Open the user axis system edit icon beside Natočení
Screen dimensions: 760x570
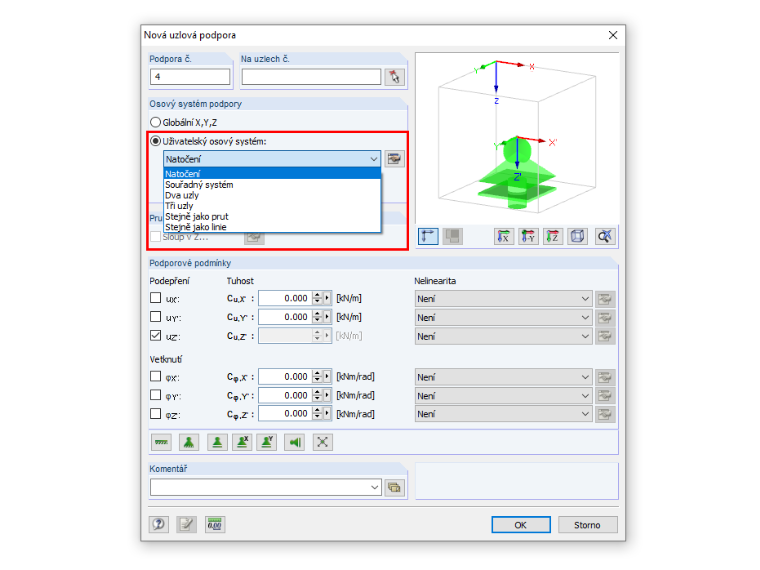[x=395, y=158]
